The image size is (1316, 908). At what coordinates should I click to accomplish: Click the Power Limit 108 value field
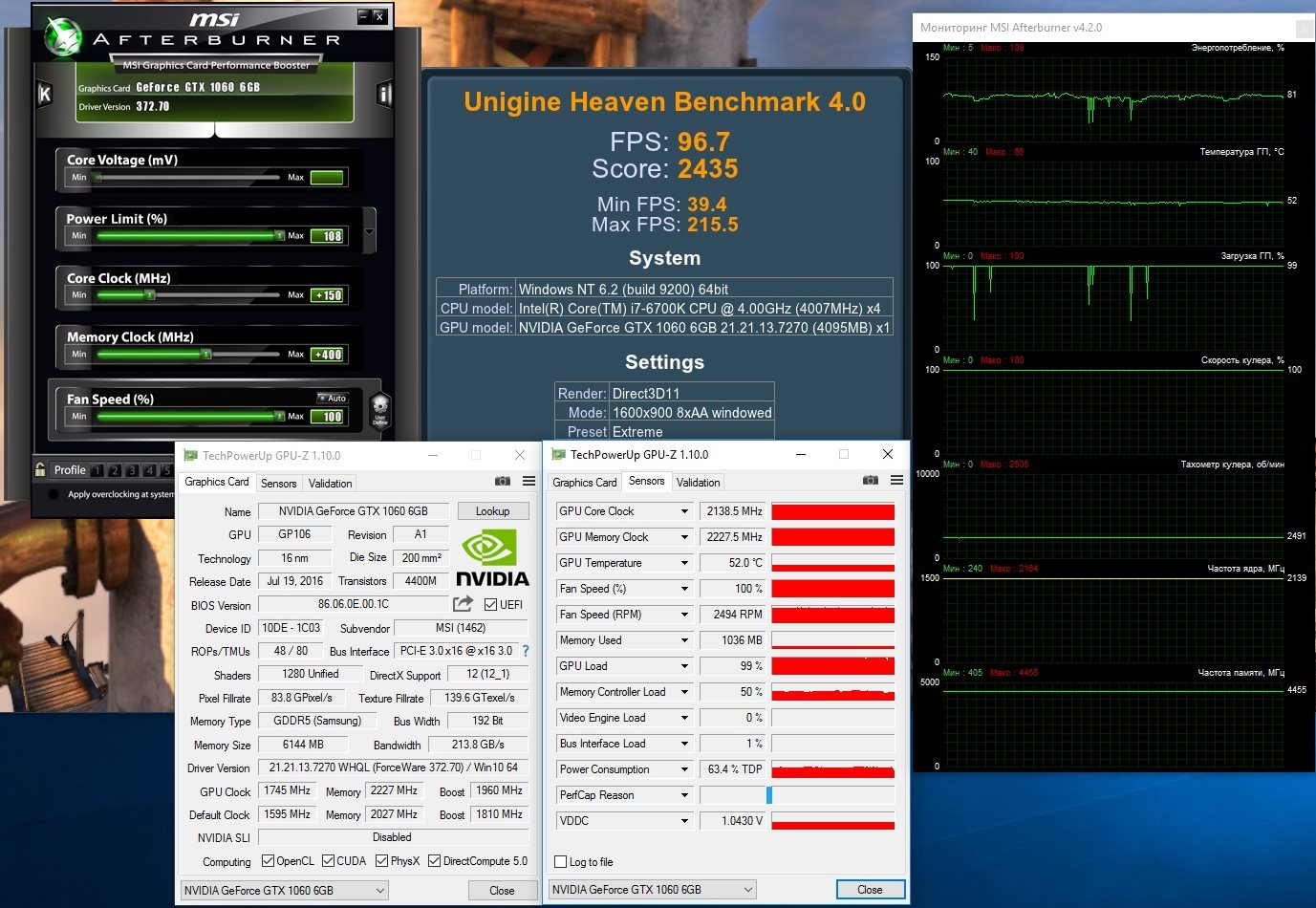point(328,236)
